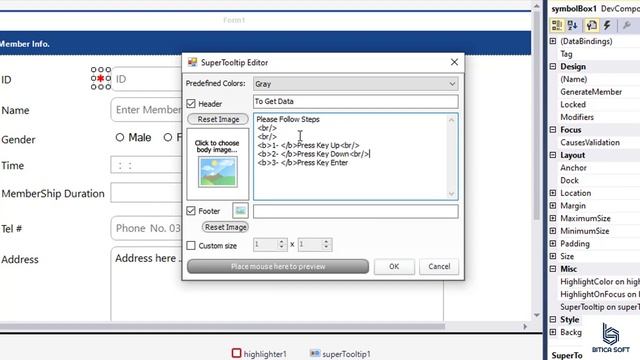Increase custom width stepper
Image resolution: width=640 pixels, height=360 pixels.
pyautogui.click(x=281, y=242)
